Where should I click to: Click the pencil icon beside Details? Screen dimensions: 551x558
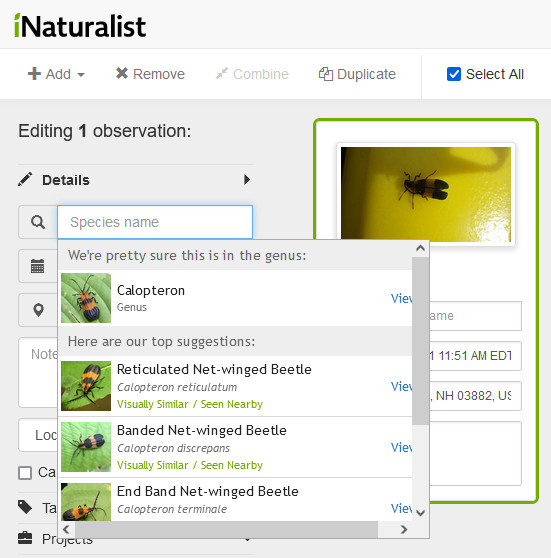(x=25, y=180)
